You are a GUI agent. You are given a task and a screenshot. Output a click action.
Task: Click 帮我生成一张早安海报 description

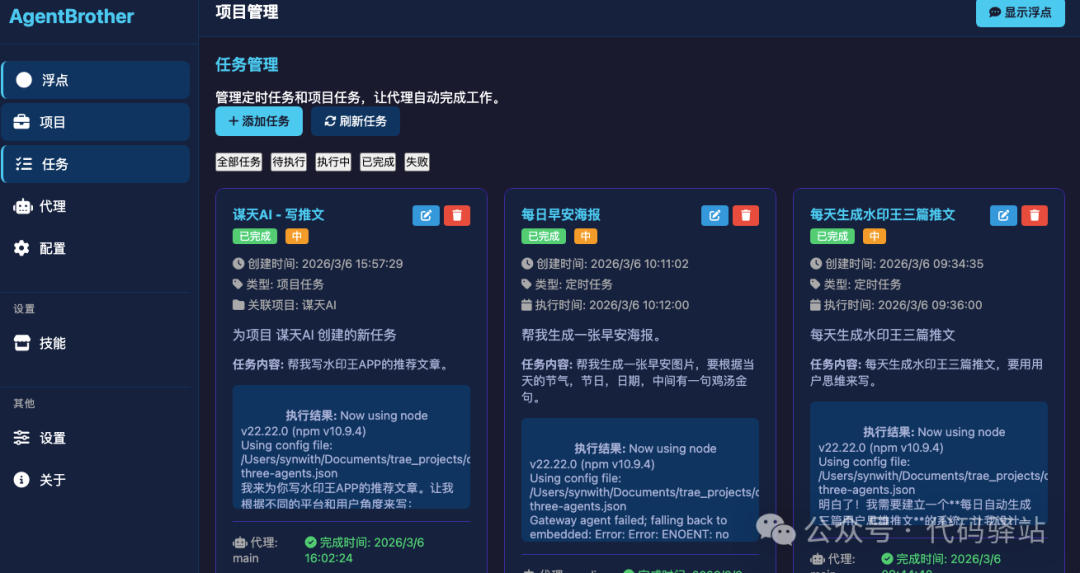tap(592, 335)
